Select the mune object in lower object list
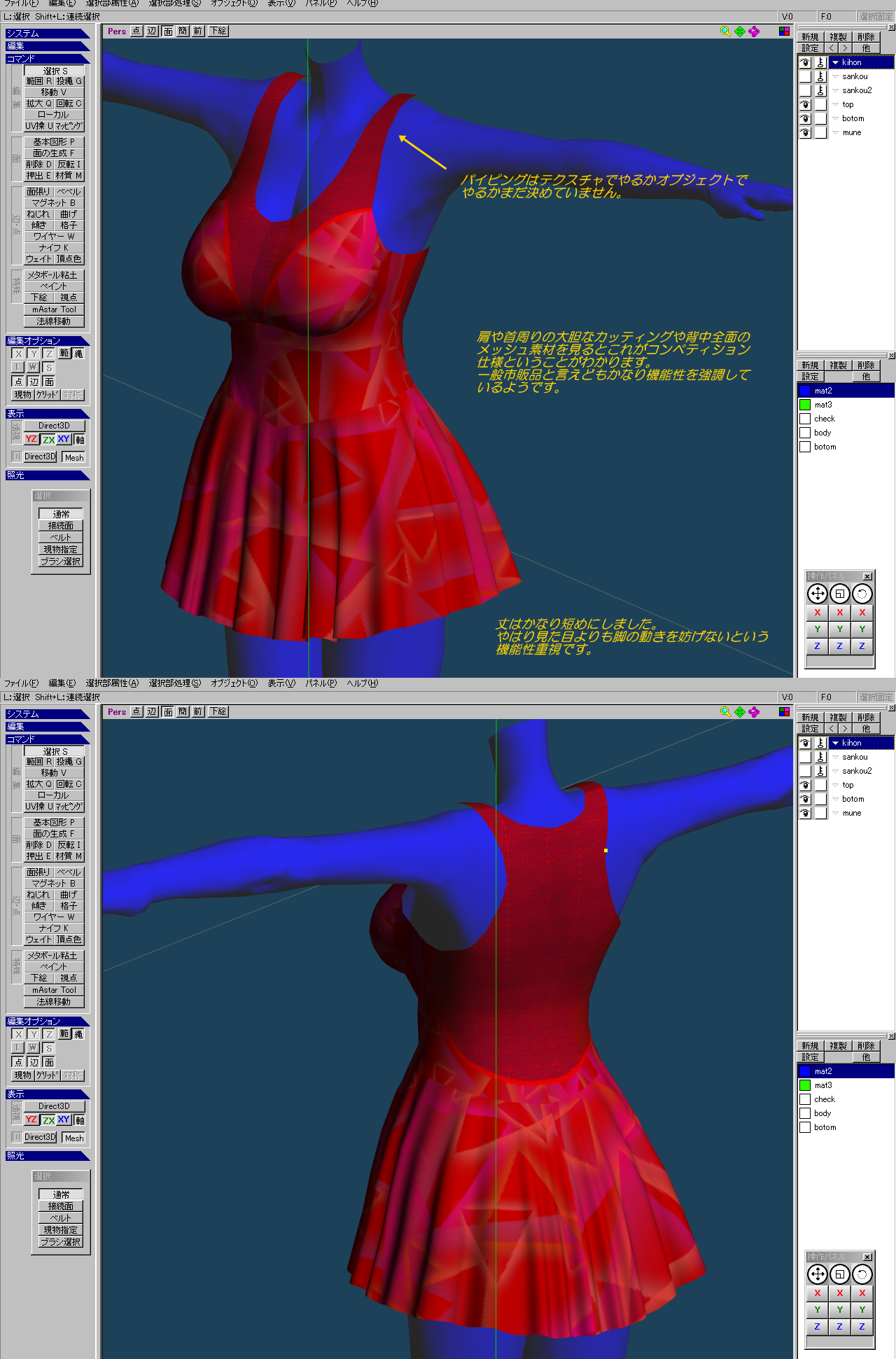This screenshot has height=1359, width=896. [x=851, y=813]
